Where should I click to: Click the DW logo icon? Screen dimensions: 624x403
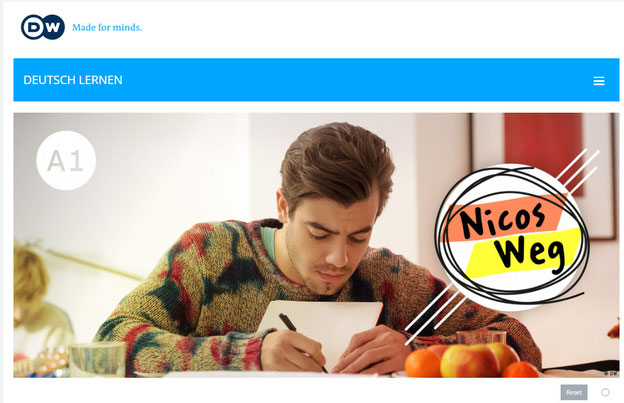pyautogui.click(x=43, y=27)
